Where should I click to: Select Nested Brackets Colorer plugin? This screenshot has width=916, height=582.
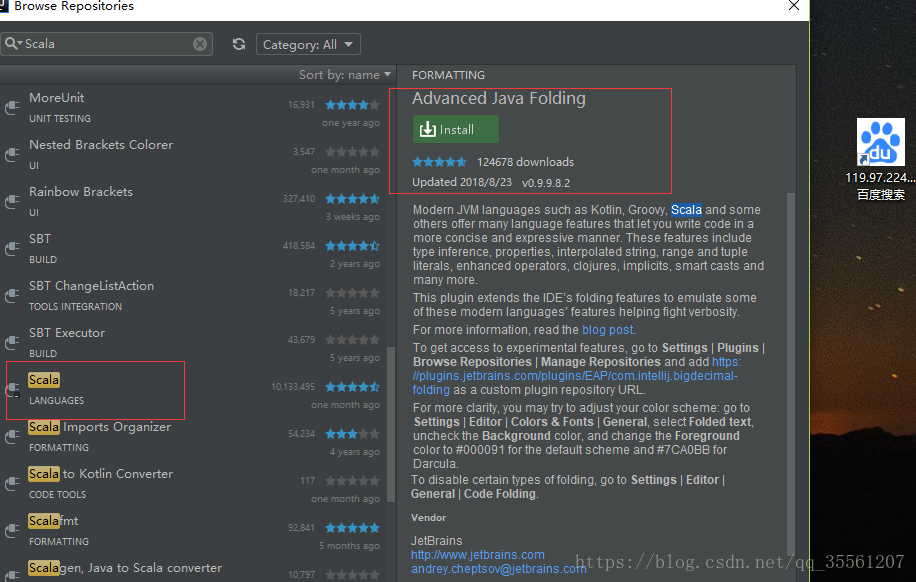(x=101, y=144)
